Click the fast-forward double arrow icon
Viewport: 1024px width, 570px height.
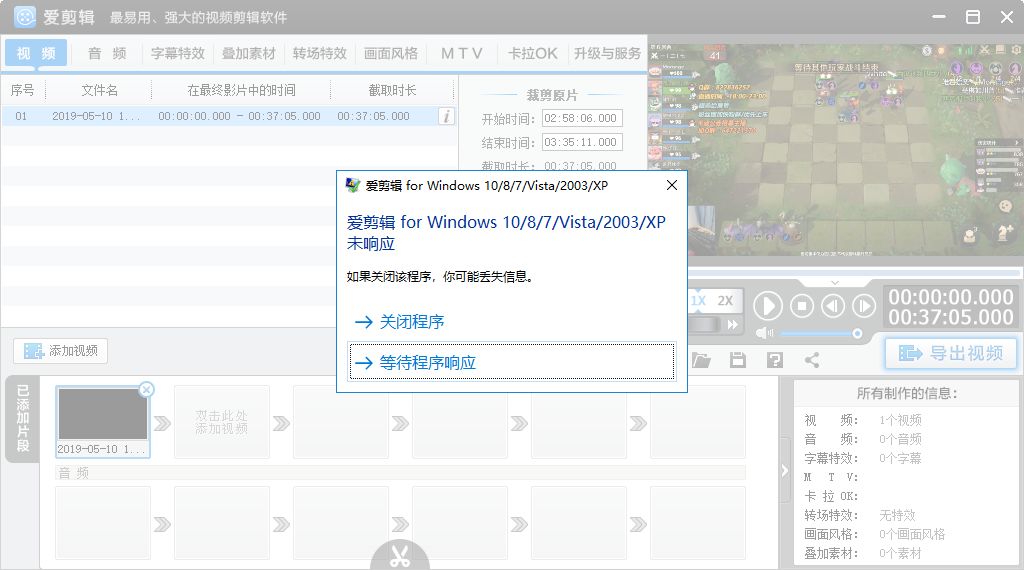pyautogui.click(x=733, y=325)
